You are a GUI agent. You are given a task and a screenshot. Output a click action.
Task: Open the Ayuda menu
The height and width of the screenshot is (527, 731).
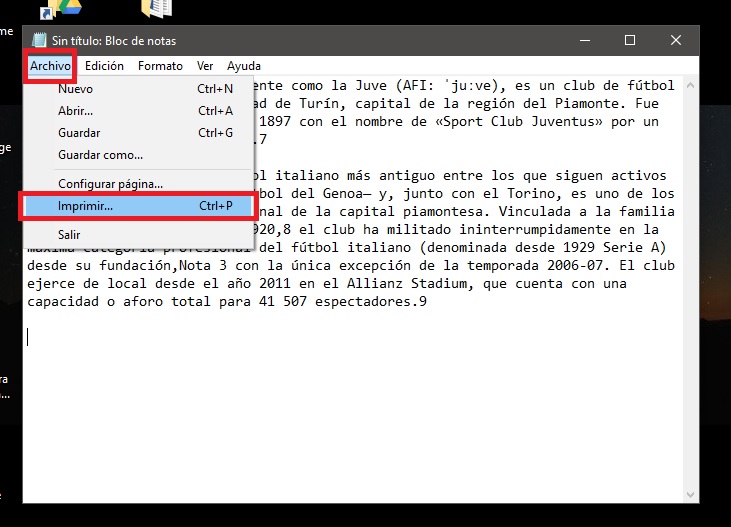(x=243, y=66)
